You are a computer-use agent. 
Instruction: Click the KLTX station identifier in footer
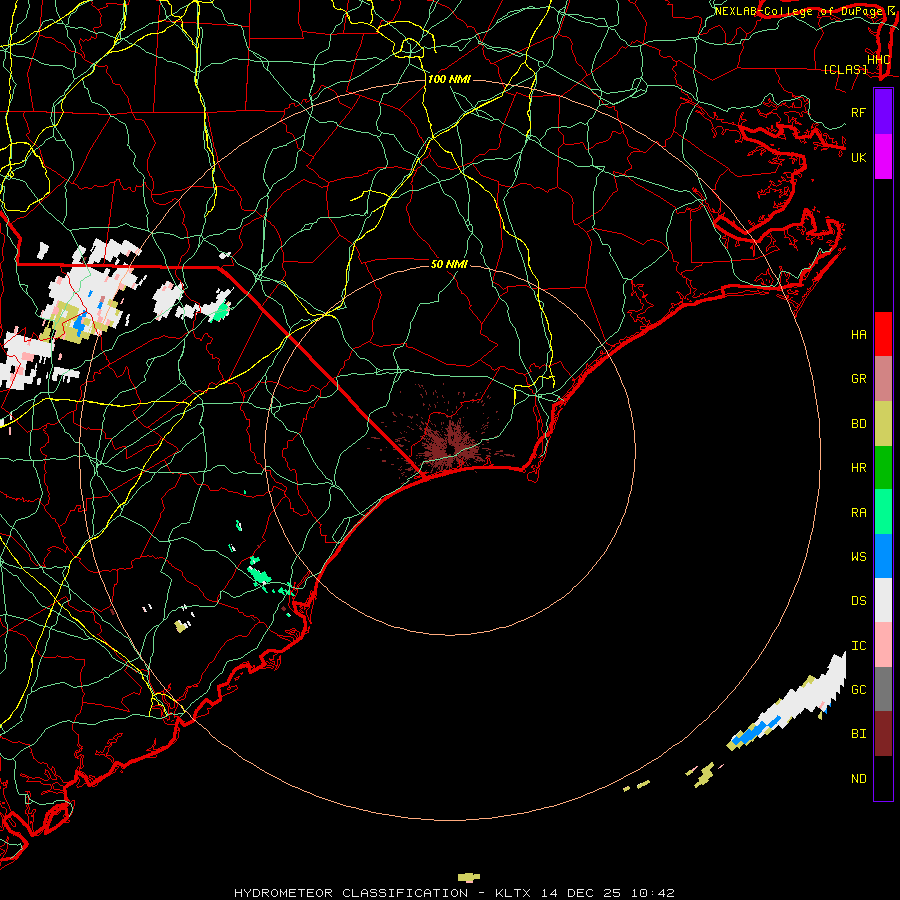click(513, 893)
